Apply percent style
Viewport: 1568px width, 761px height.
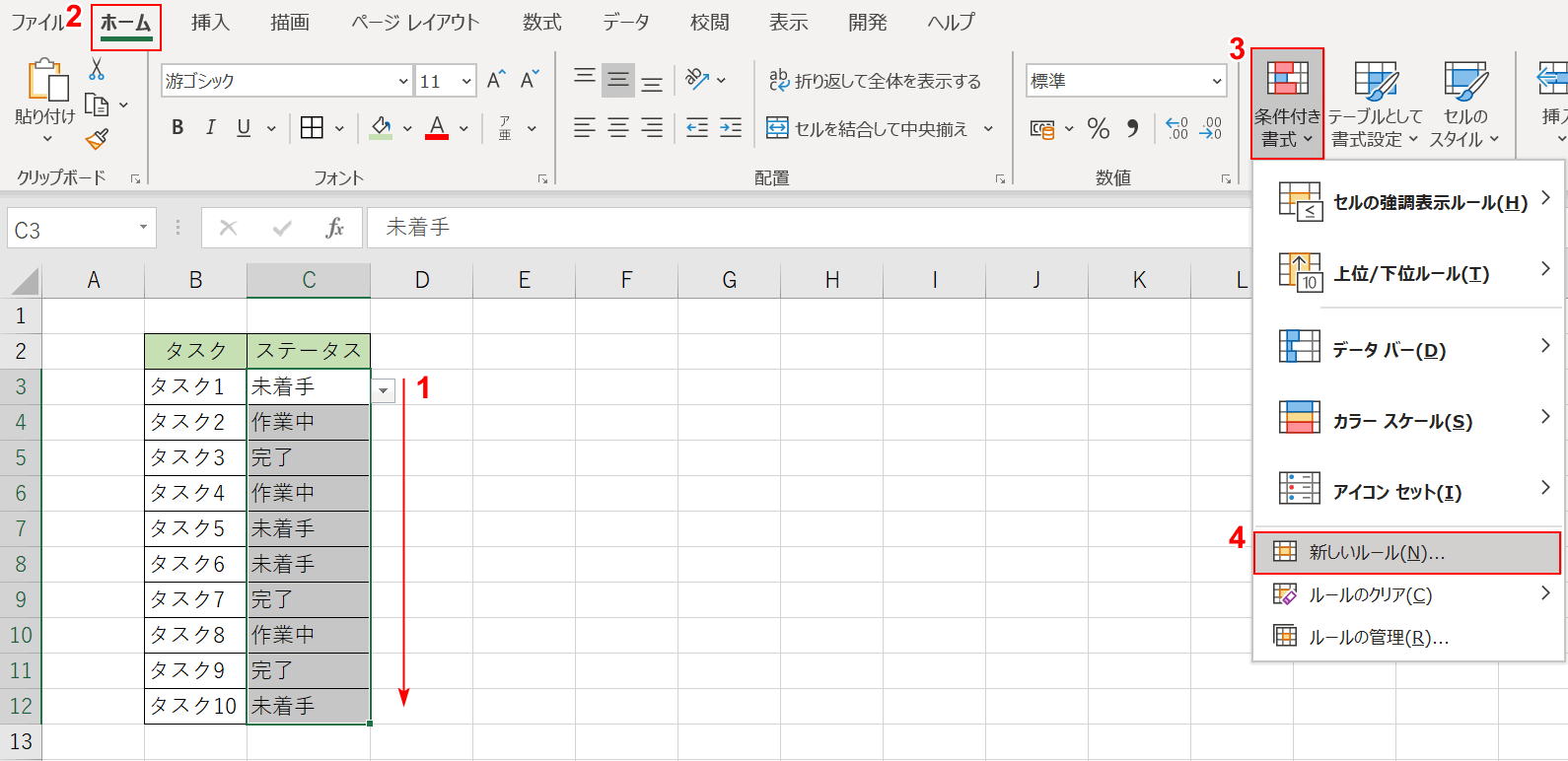[x=1099, y=128]
